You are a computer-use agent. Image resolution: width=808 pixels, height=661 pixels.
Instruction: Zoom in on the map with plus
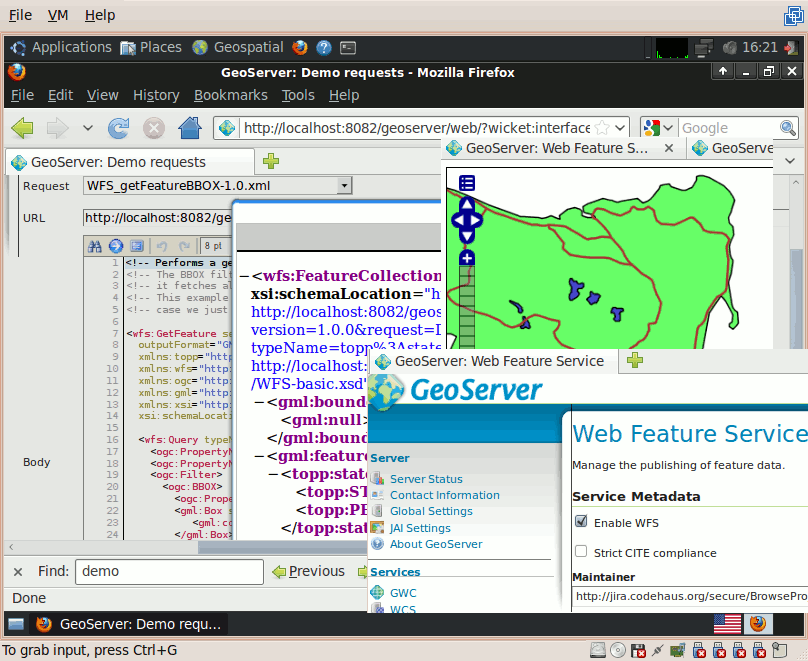tap(467, 258)
